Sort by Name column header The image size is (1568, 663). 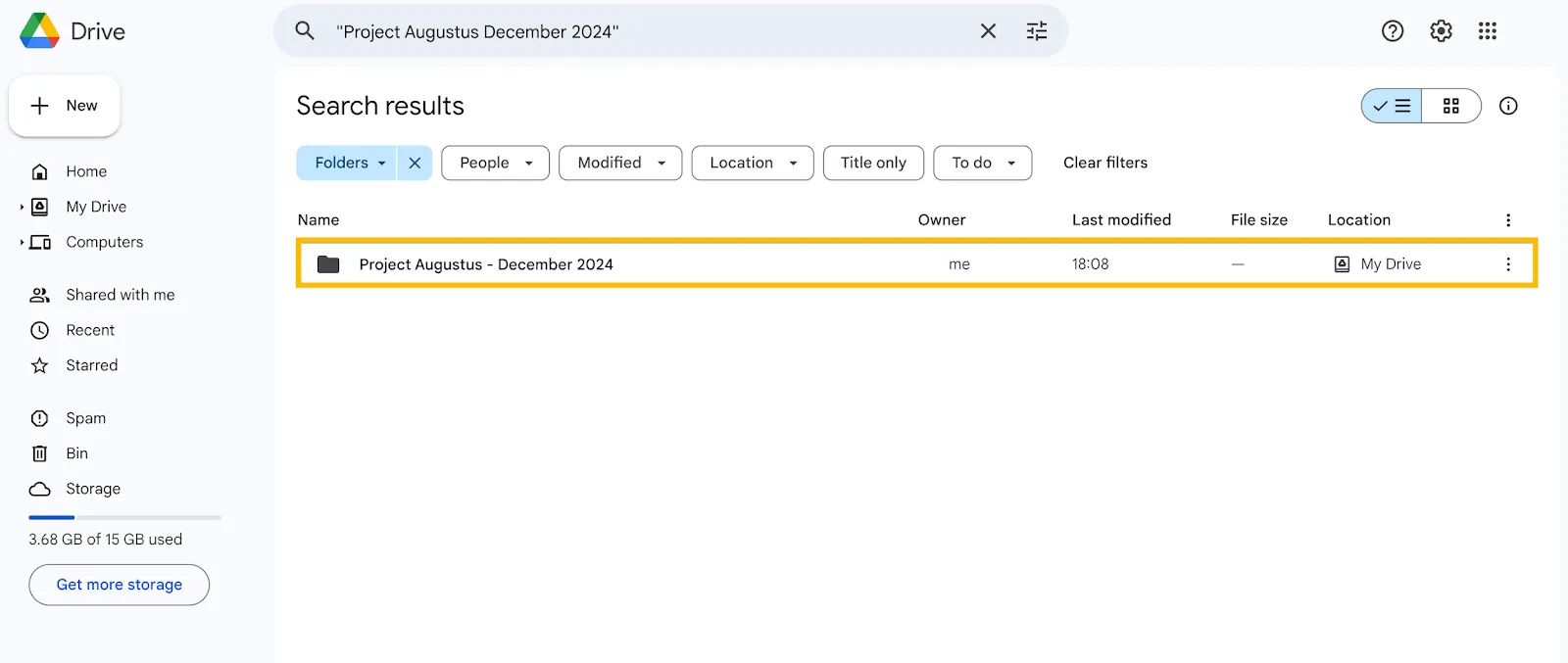pos(318,220)
